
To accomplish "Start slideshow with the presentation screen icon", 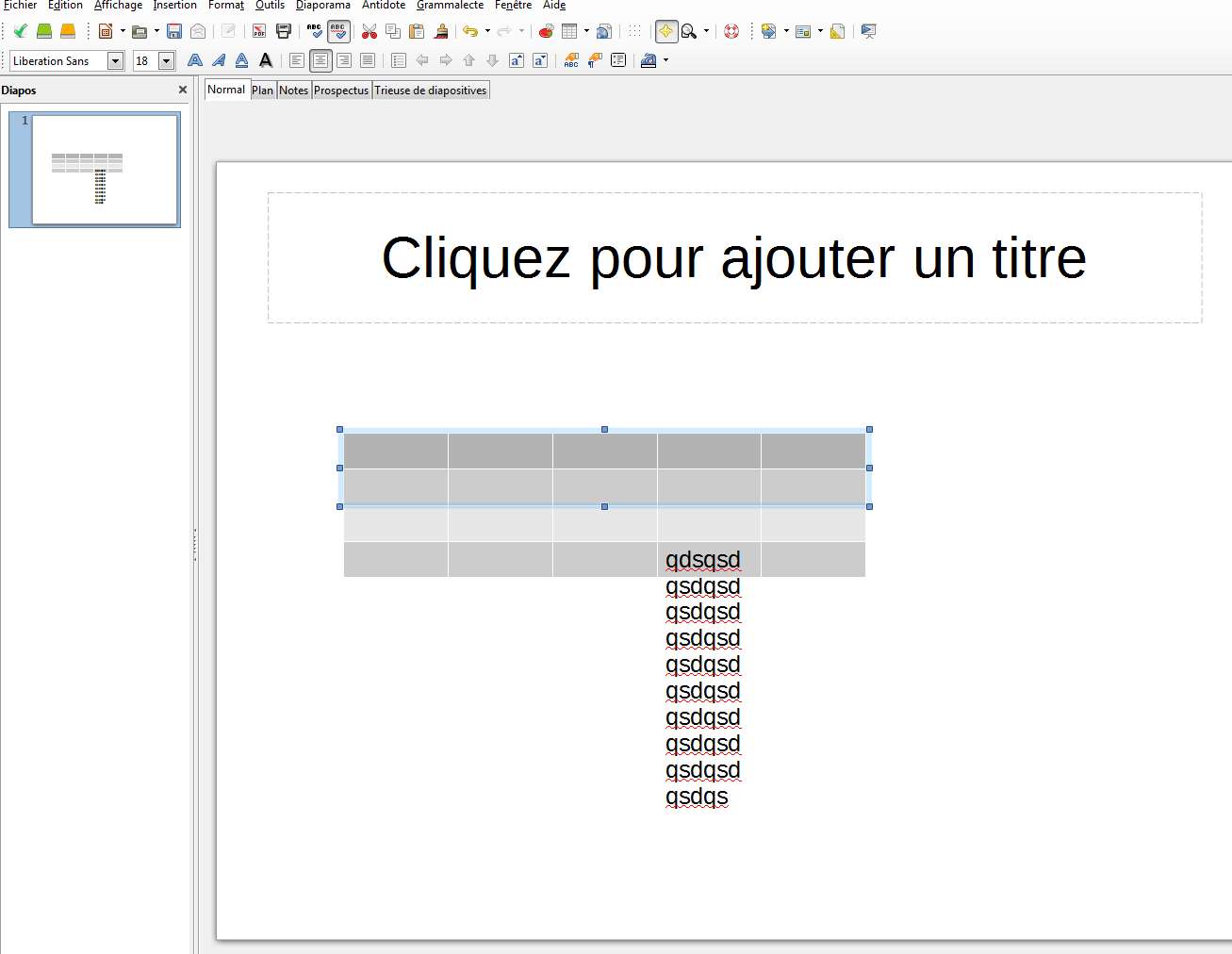I will click(x=869, y=31).
